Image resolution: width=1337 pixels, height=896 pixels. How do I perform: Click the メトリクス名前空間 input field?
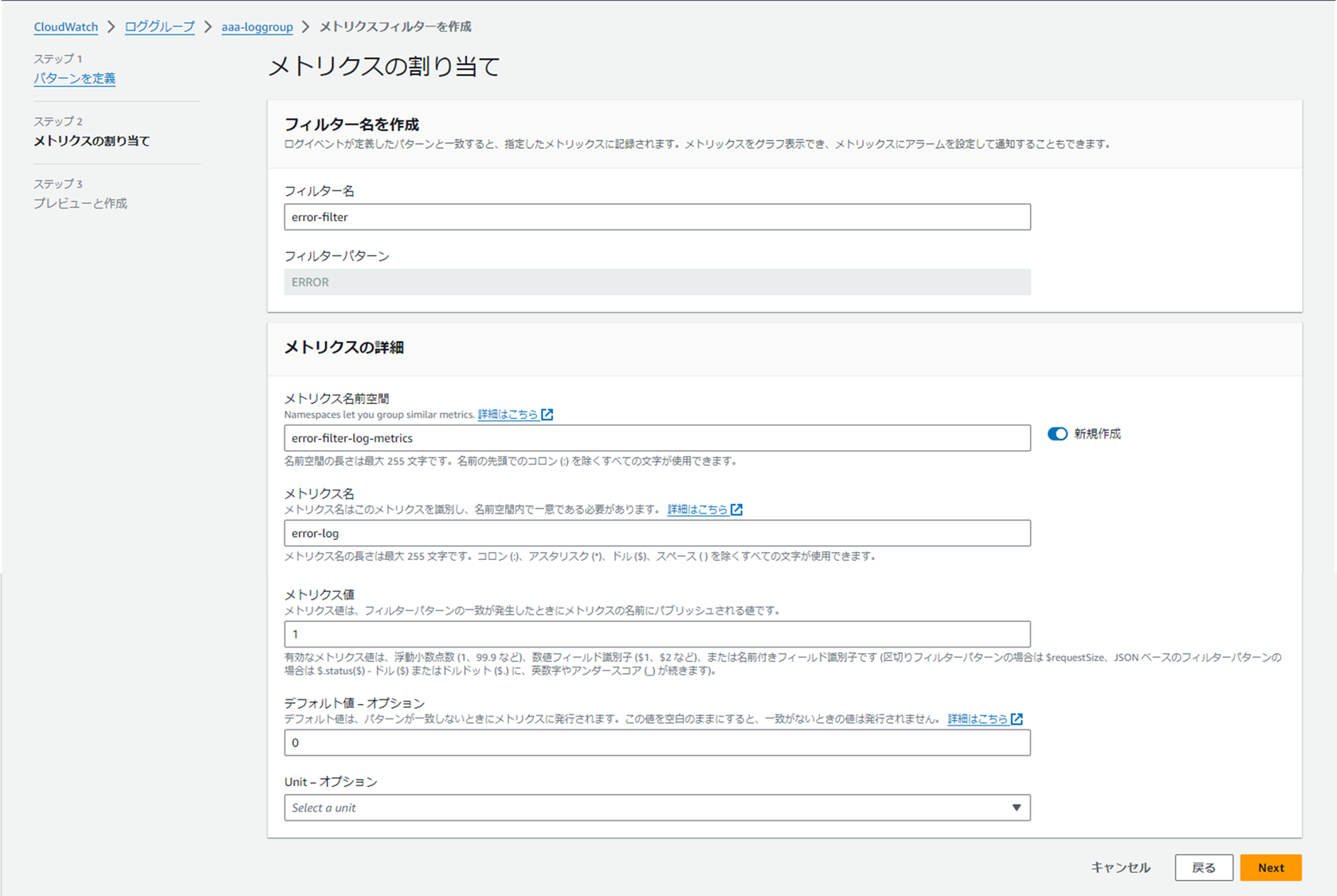[657, 438]
